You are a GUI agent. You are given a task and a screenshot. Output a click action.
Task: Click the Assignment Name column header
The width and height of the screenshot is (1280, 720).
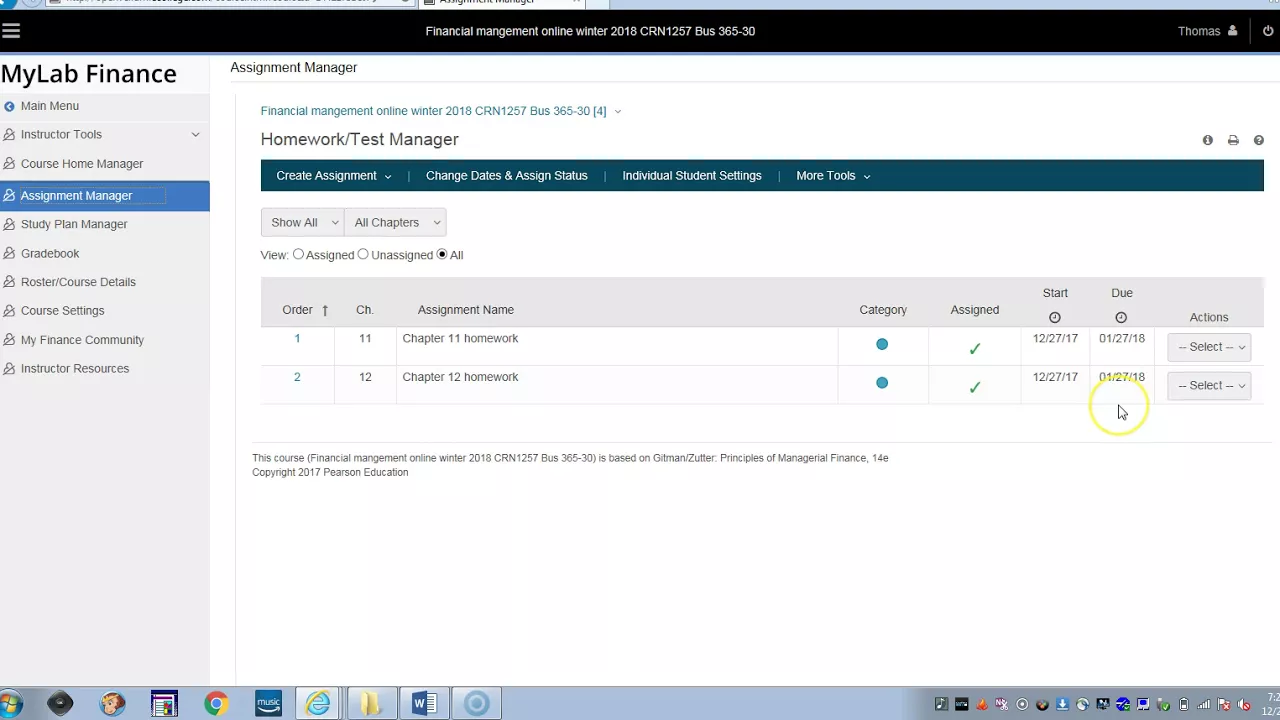coord(466,310)
